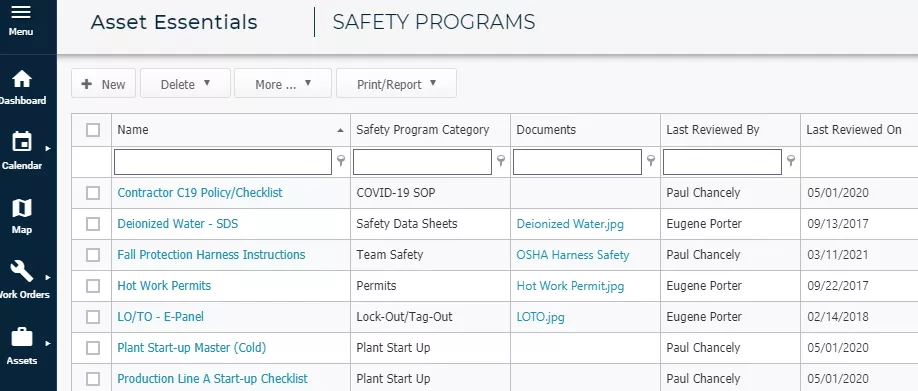Open Deionized Water - SDS program
The height and width of the screenshot is (391, 918).
(x=177, y=224)
